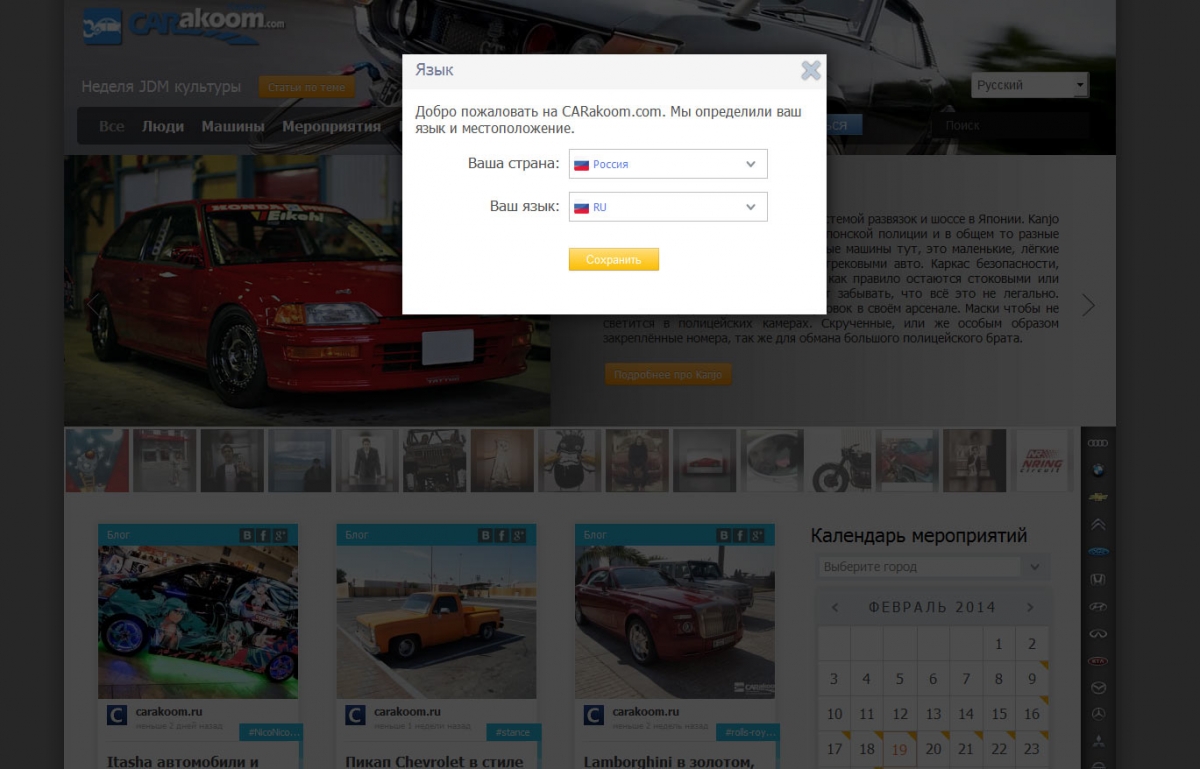
Task: Open the Ваша страна country dropdown
Action: coord(668,164)
